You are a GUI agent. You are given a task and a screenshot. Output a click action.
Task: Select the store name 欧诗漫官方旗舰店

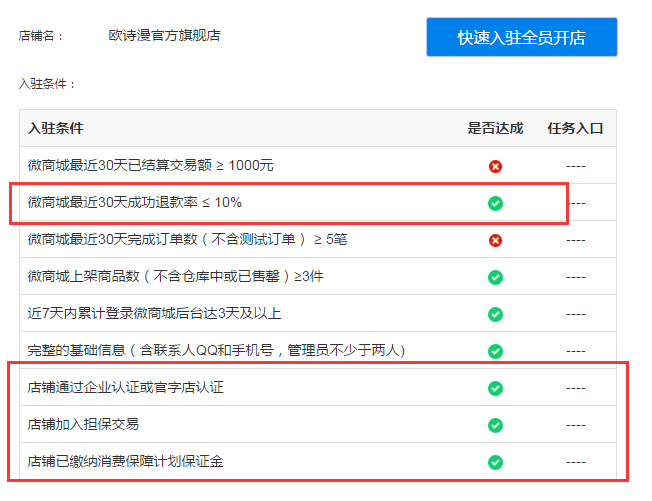tap(164, 35)
